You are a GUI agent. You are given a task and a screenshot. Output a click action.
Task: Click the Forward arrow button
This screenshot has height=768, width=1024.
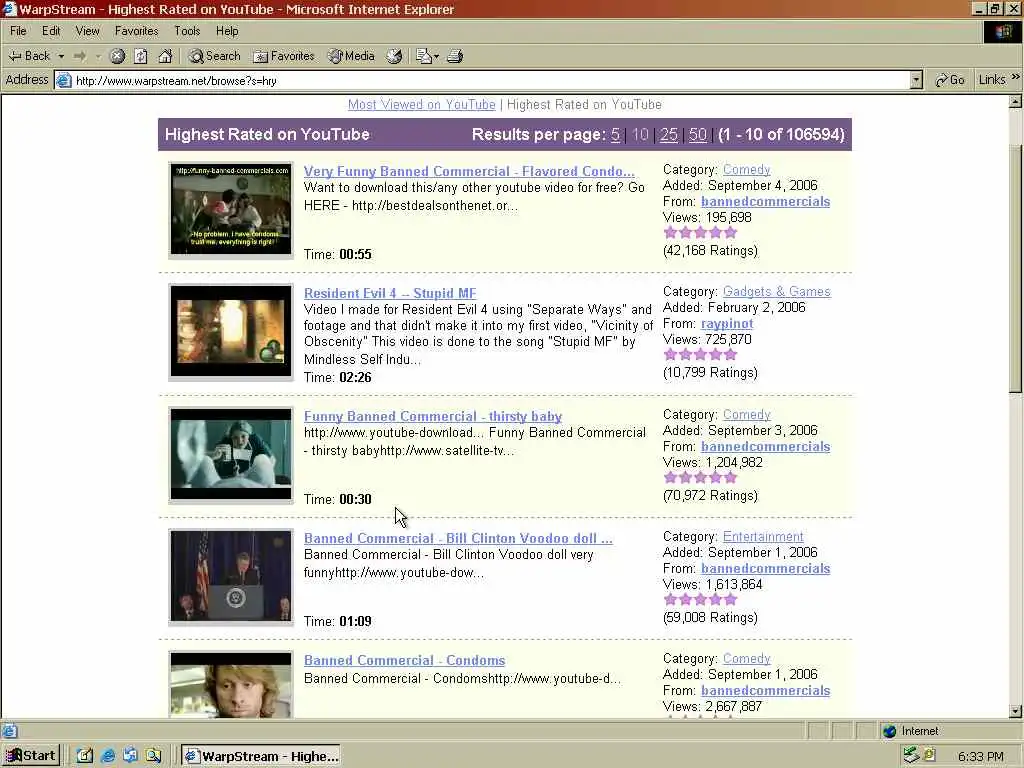[x=80, y=56]
